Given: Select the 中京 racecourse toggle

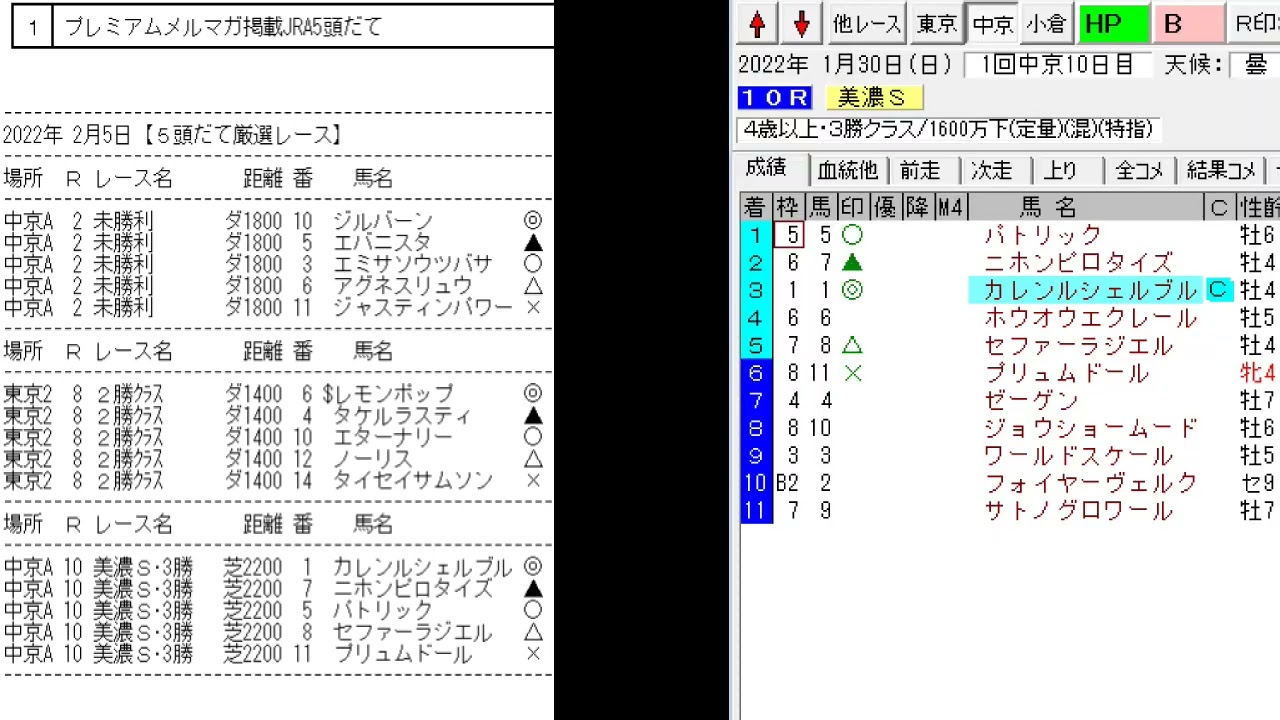Looking at the screenshot, I should [x=993, y=24].
